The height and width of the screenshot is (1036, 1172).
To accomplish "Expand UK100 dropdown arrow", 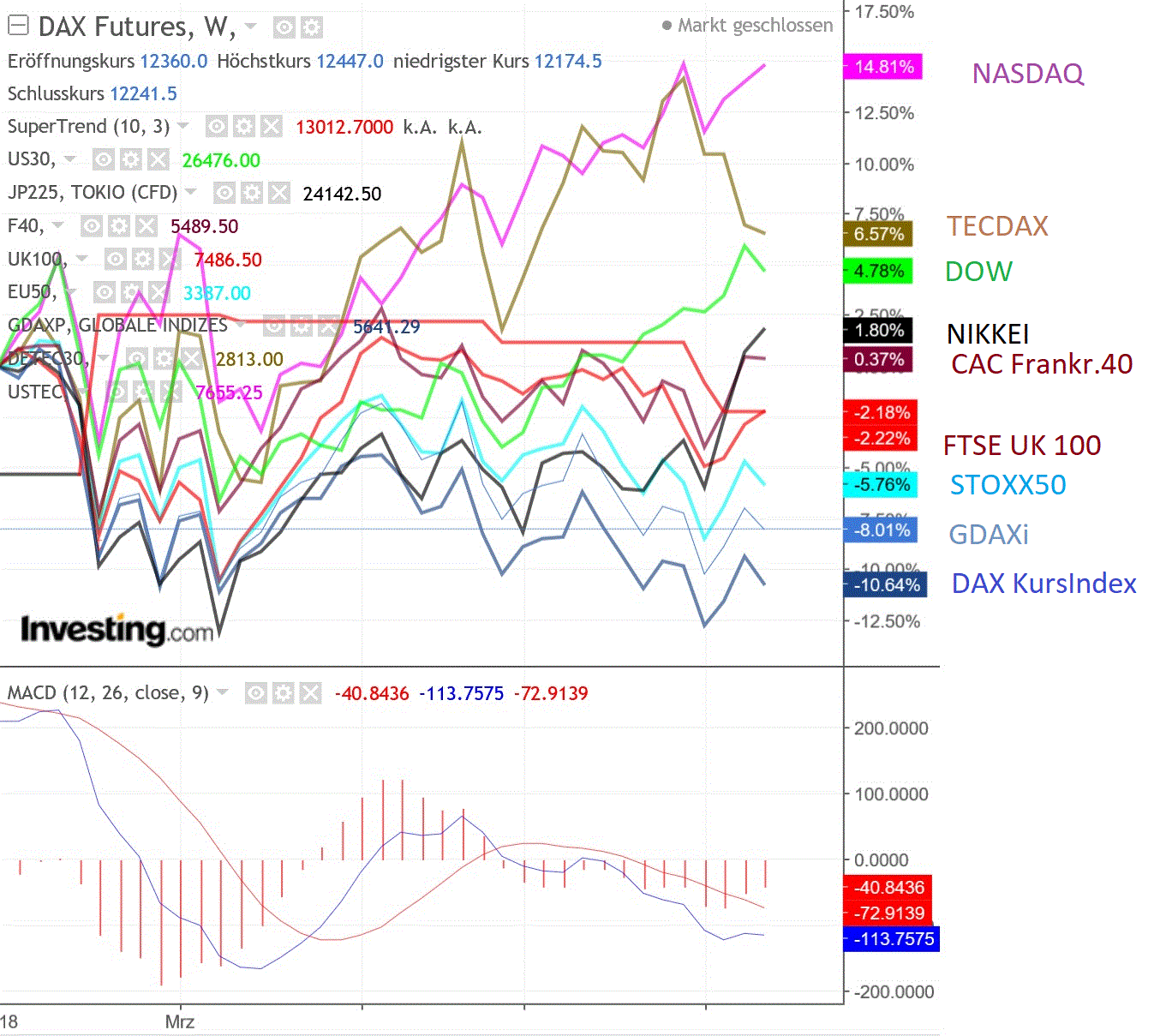I will [x=81, y=259].
